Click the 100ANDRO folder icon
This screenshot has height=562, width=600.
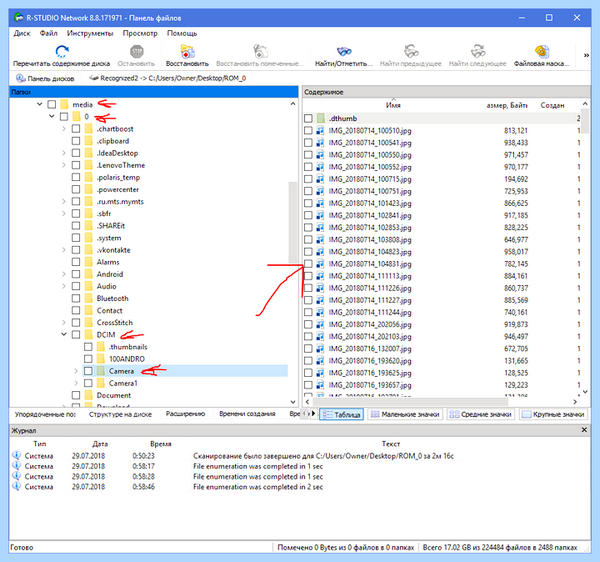[101, 359]
